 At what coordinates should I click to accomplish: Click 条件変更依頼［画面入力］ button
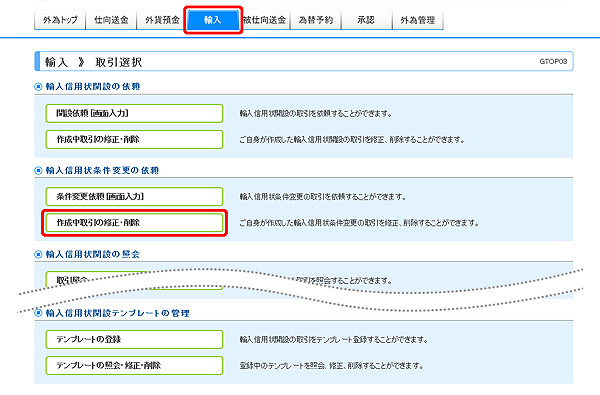[134, 196]
